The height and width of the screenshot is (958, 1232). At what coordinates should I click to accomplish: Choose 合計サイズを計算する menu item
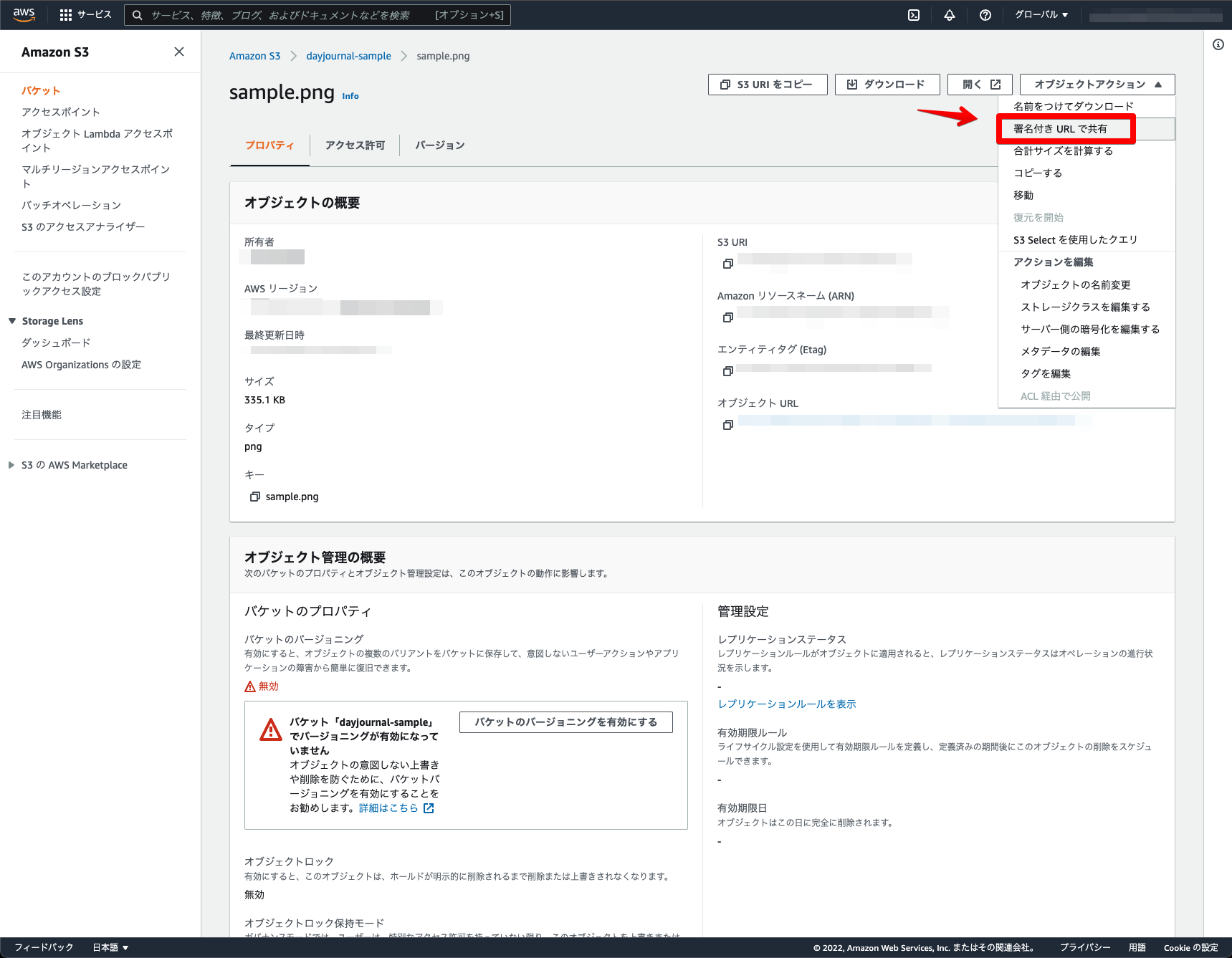pos(1087,151)
